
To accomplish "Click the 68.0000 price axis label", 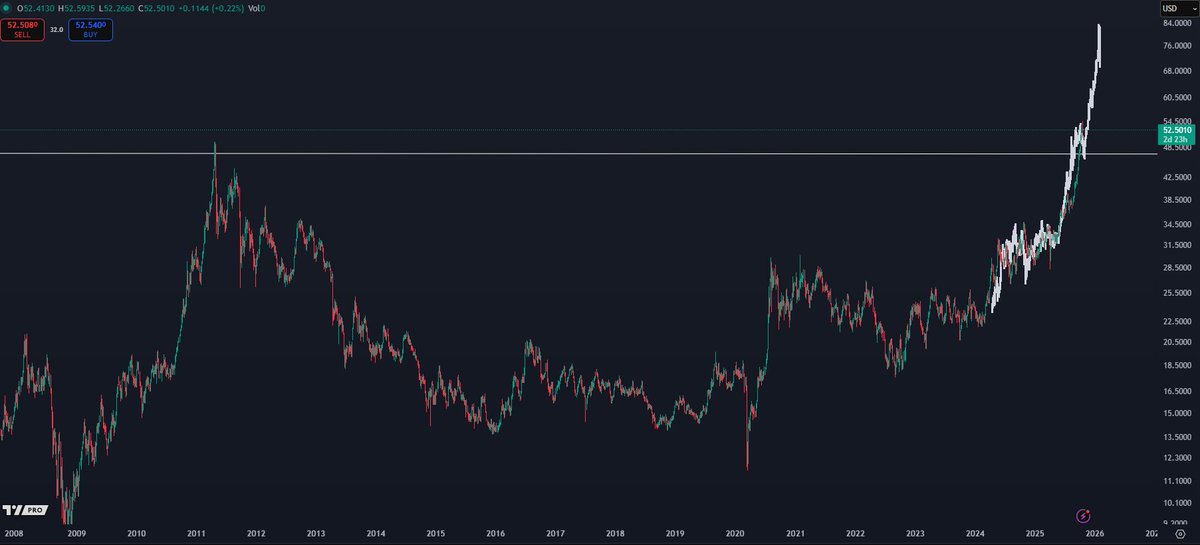I will (1176, 71).
